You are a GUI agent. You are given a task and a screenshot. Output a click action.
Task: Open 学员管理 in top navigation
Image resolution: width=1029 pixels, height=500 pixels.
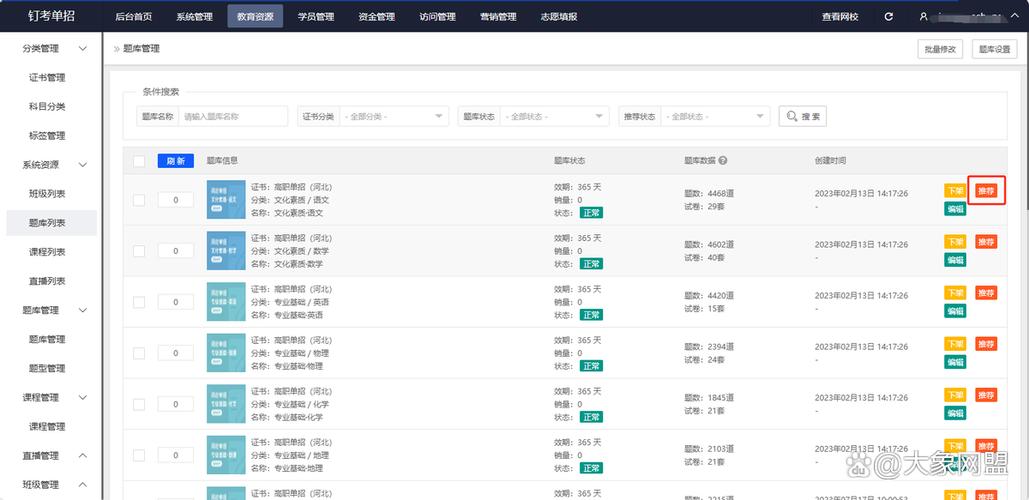[x=316, y=16]
